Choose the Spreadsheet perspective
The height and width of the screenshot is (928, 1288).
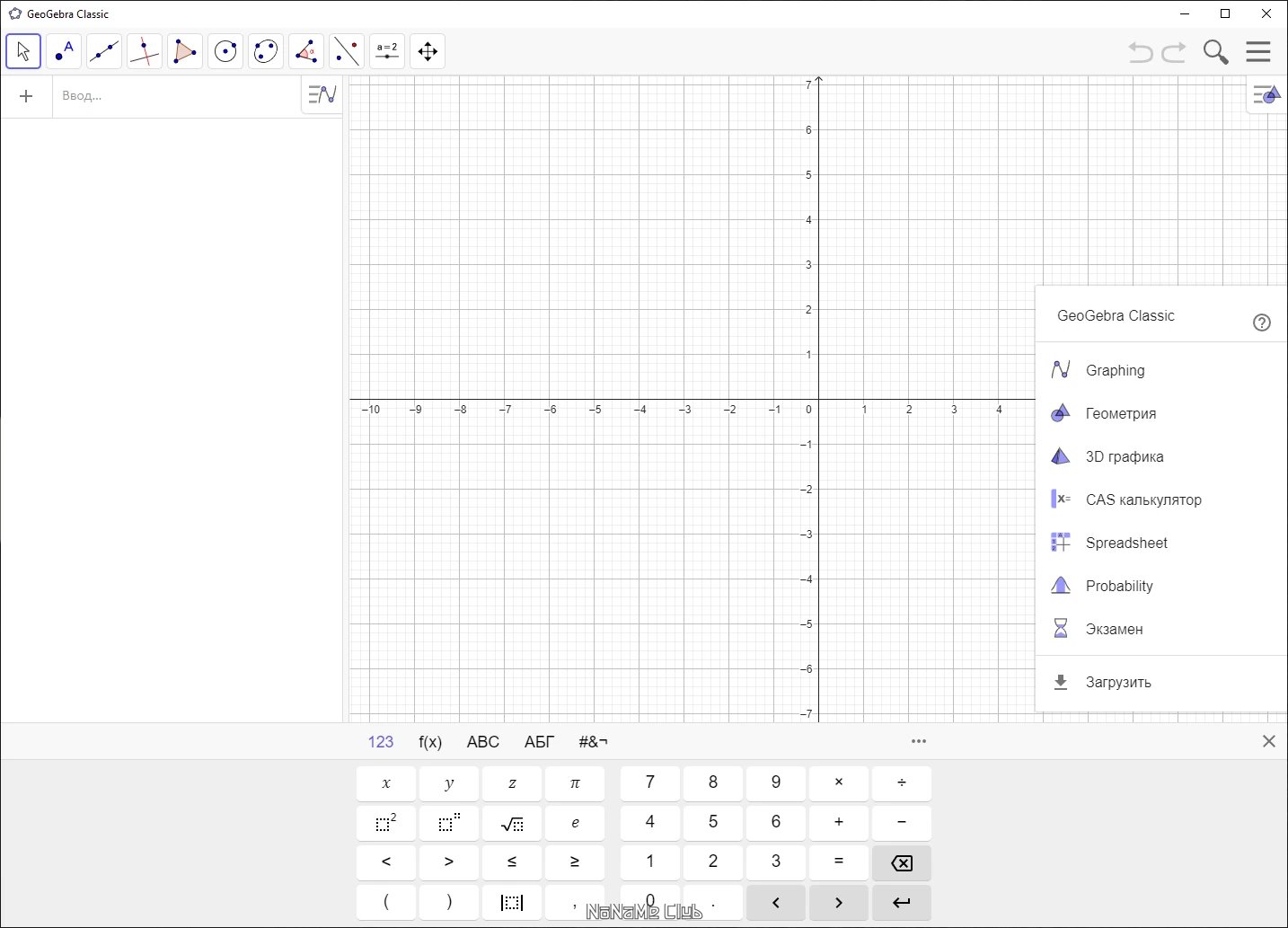click(x=1161, y=543)
